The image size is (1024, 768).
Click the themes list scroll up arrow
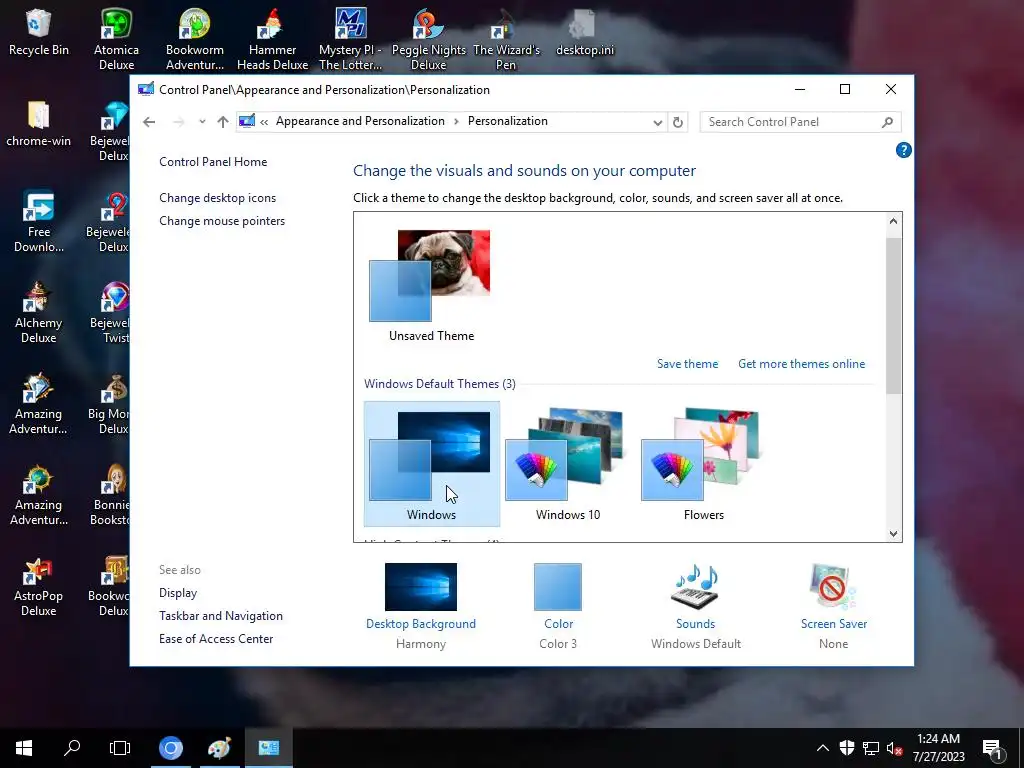point(893,221)
